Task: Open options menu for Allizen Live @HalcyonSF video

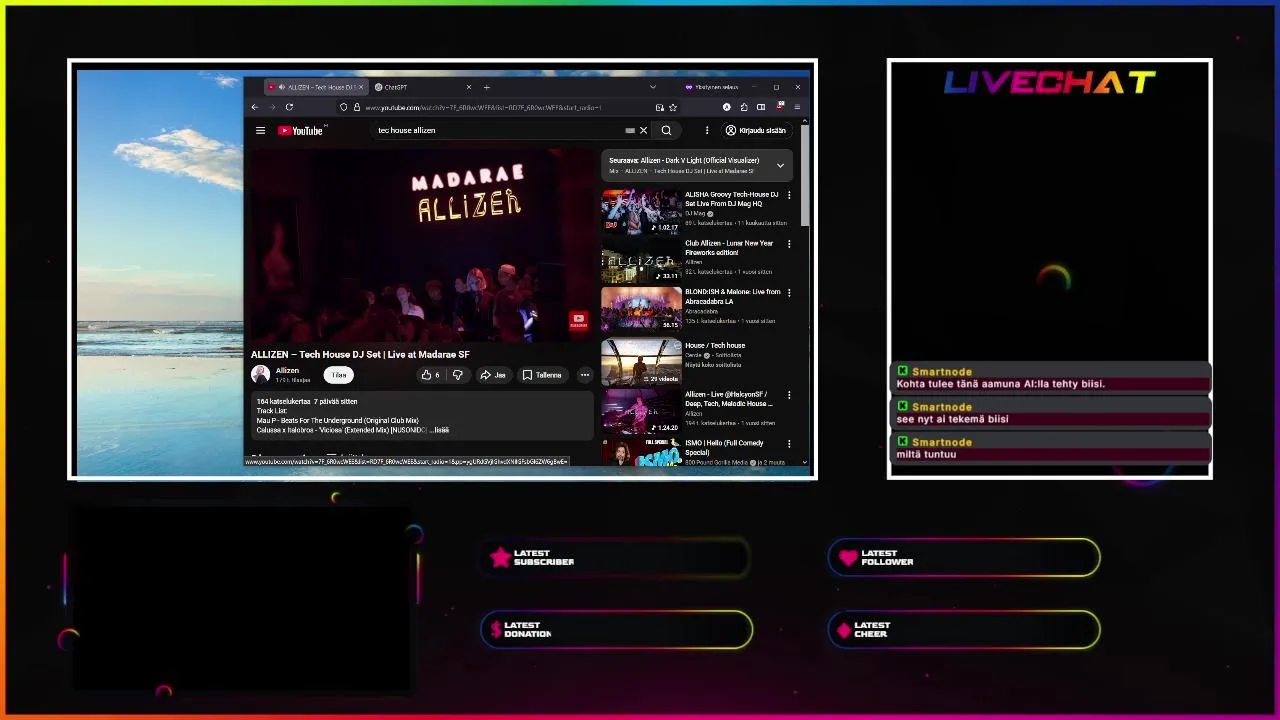Action: [789, 395]
